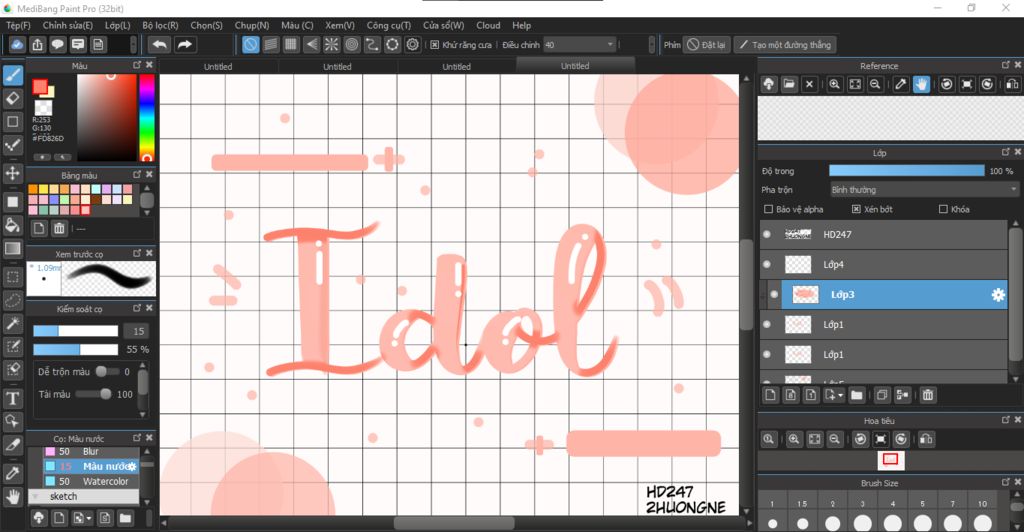Hide the HD247 layer
The width and height of the screenshot is (1024, 532).
767,234
